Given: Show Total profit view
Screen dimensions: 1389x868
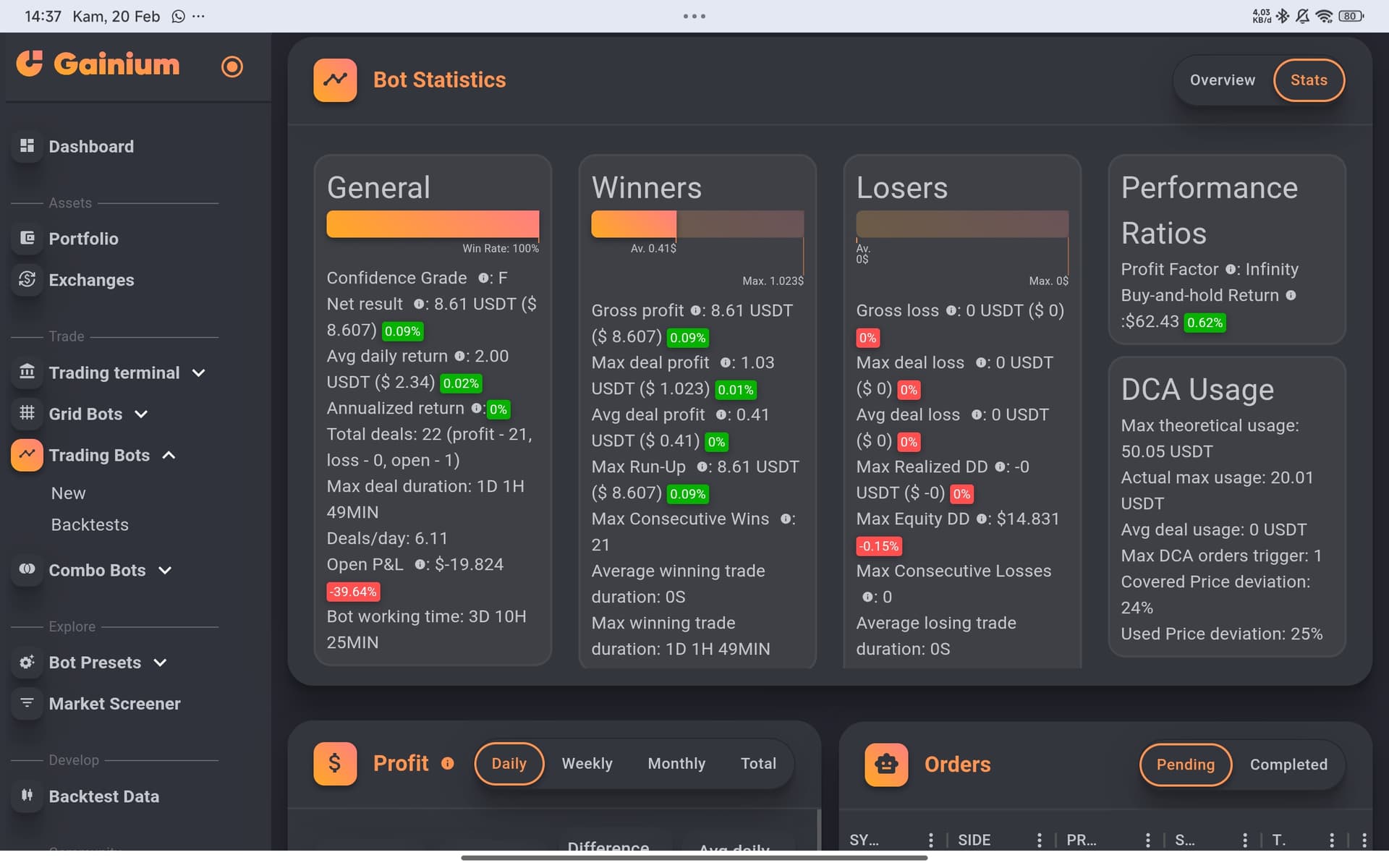Looking at the screenshot, I should (x=758, y=763).
